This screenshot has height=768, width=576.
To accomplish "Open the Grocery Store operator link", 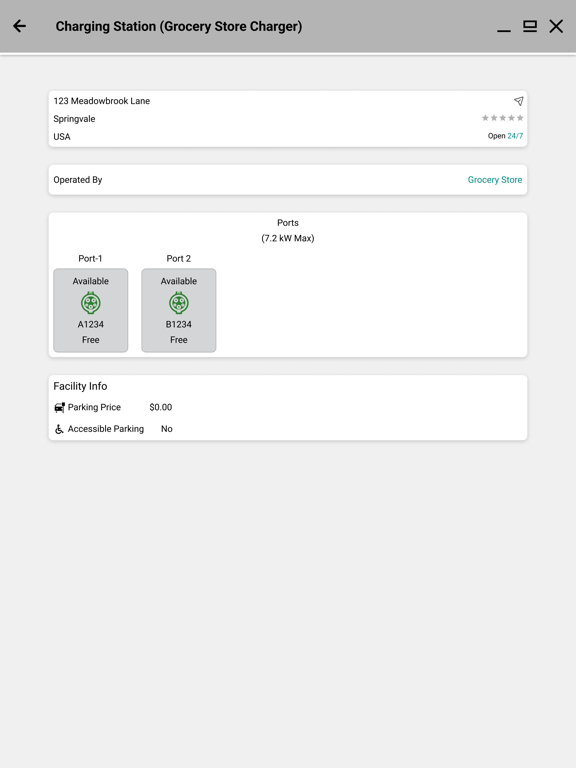I will (495, 180).
